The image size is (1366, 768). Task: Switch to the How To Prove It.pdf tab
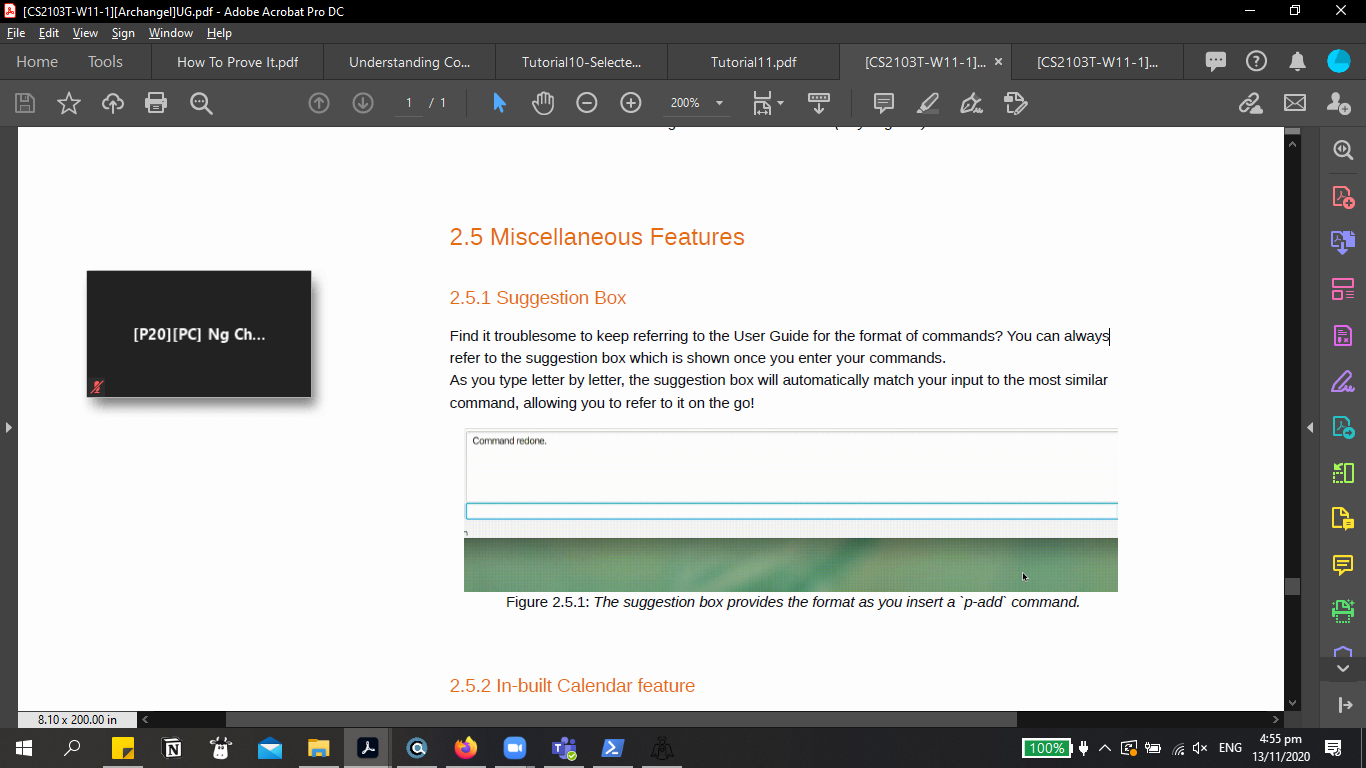237,62
